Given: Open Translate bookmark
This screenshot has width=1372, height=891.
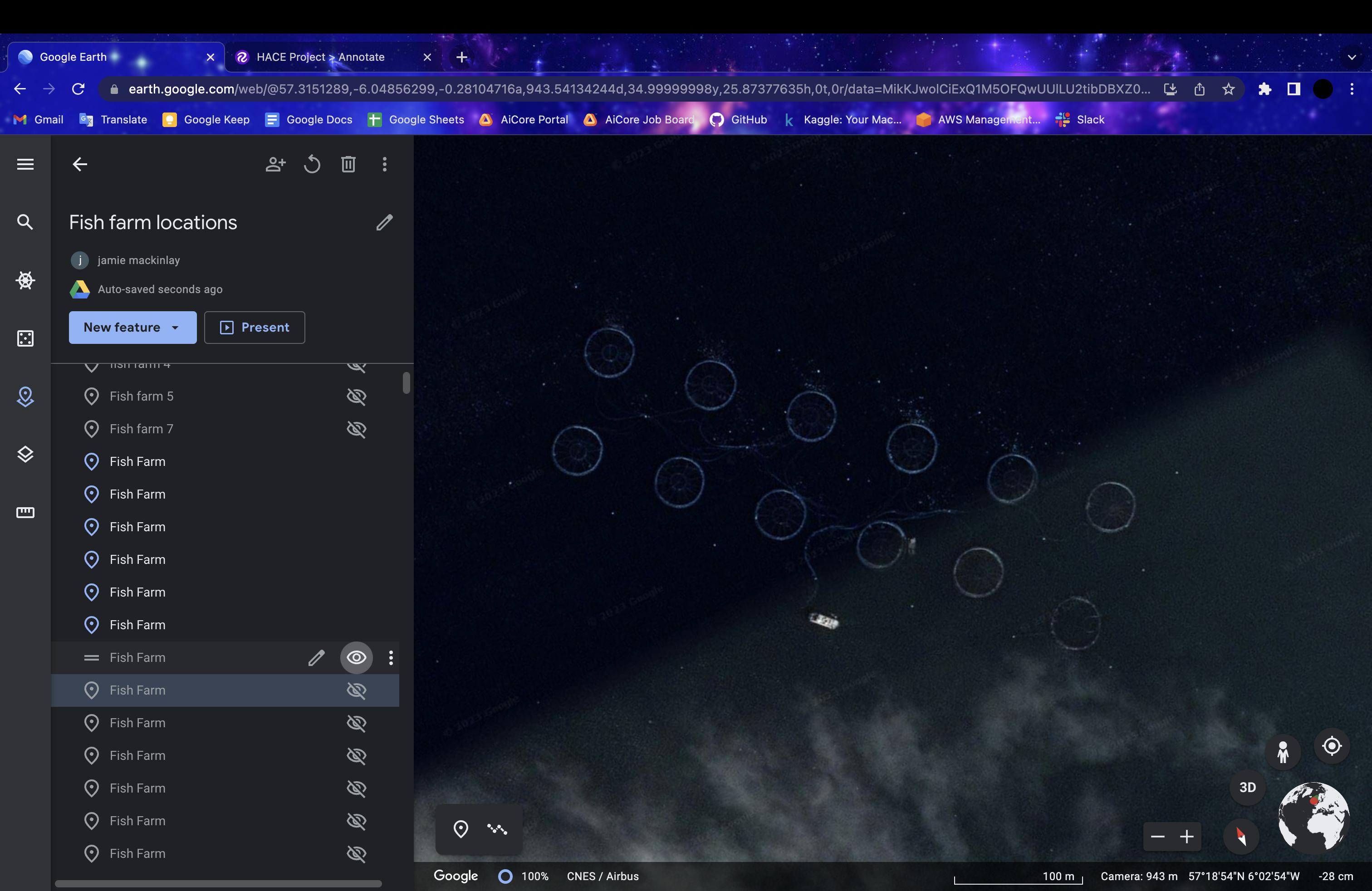Looking at the screenshot, I should click(113, 119).
